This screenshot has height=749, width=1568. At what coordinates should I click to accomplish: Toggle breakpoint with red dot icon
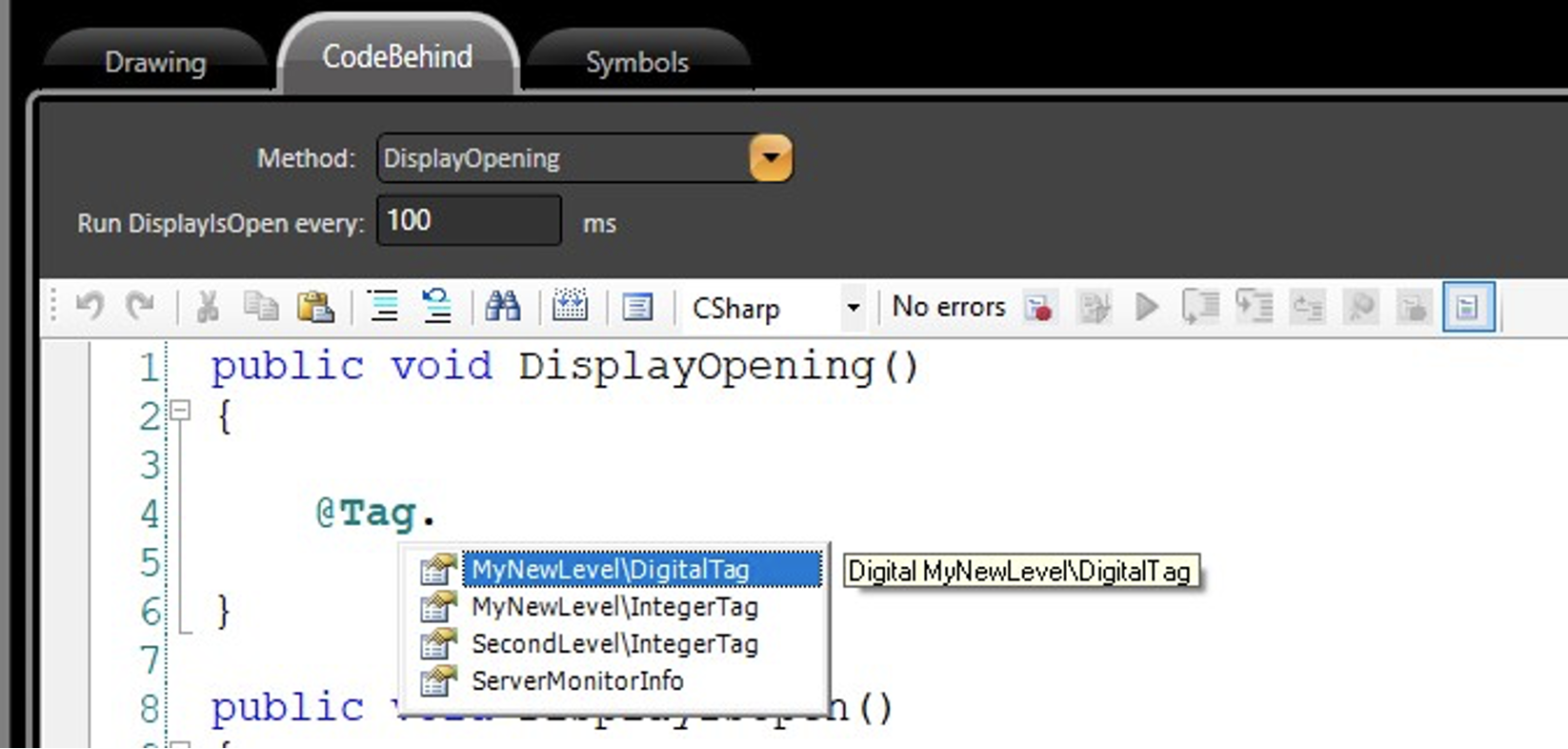(x=1038, y=308)
